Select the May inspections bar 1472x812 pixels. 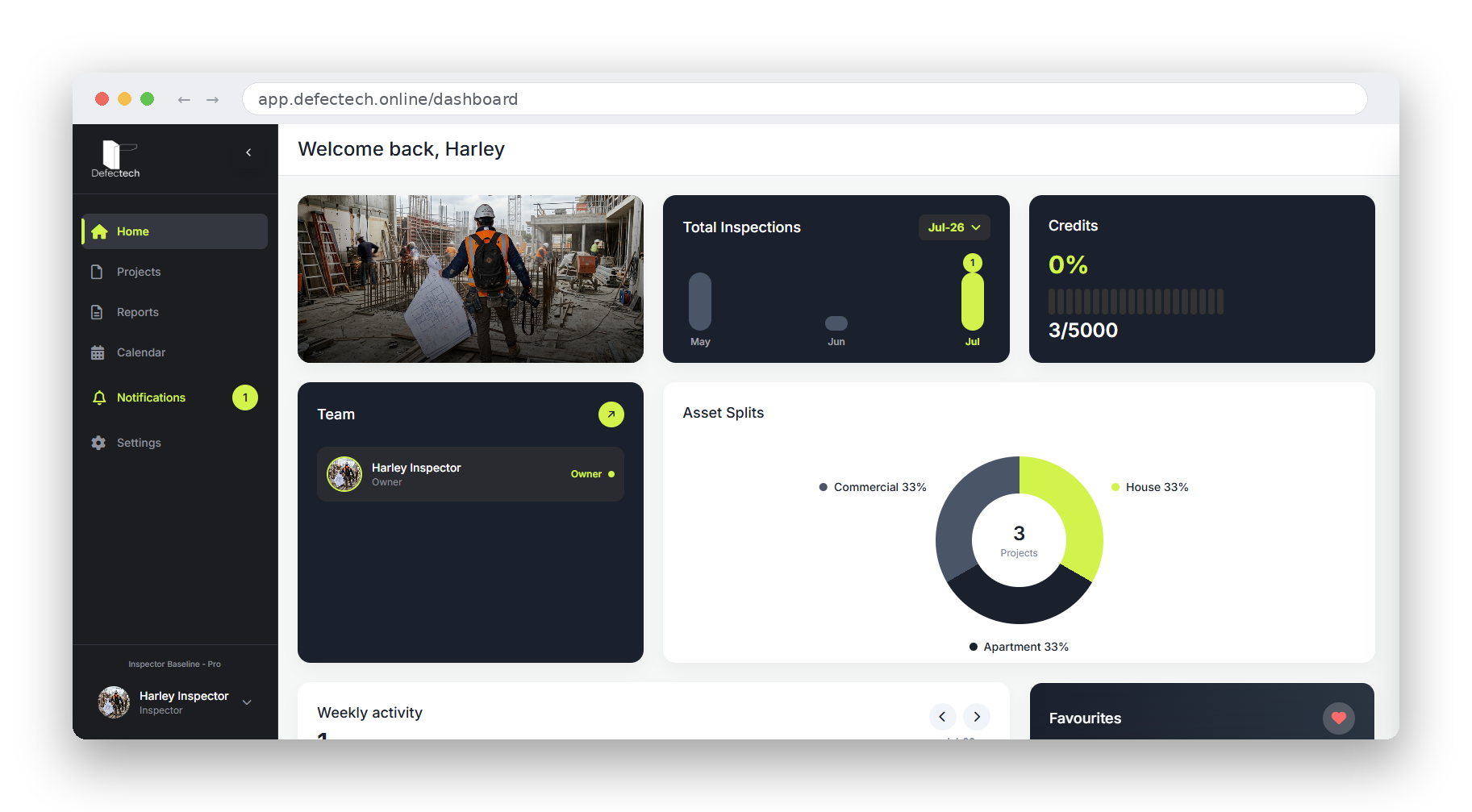pos(700,302)
